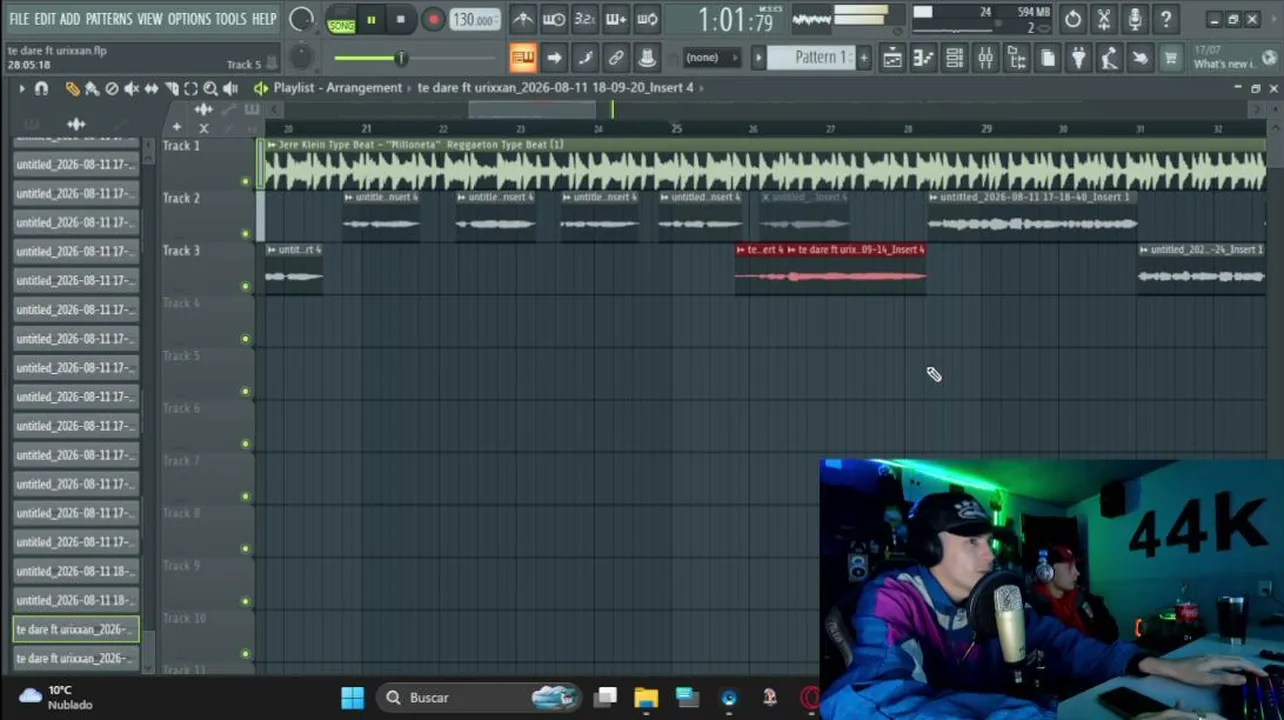Viewport: 1284px width, 720px height.
Task: Toggle the red Record button
Action: tap(433, 19)
